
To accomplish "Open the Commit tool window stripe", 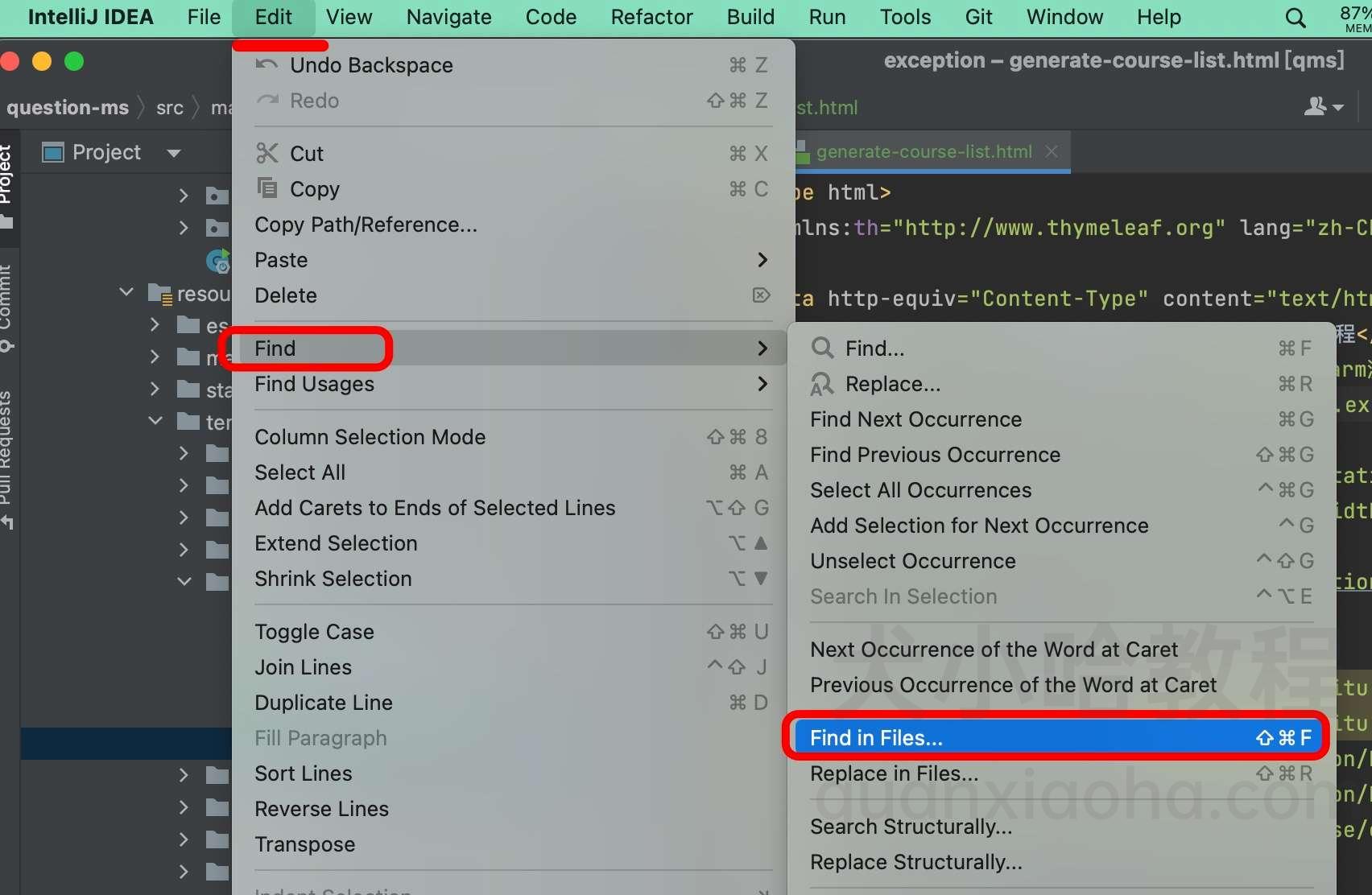I will pyautogui.click(x=7, y=310).
